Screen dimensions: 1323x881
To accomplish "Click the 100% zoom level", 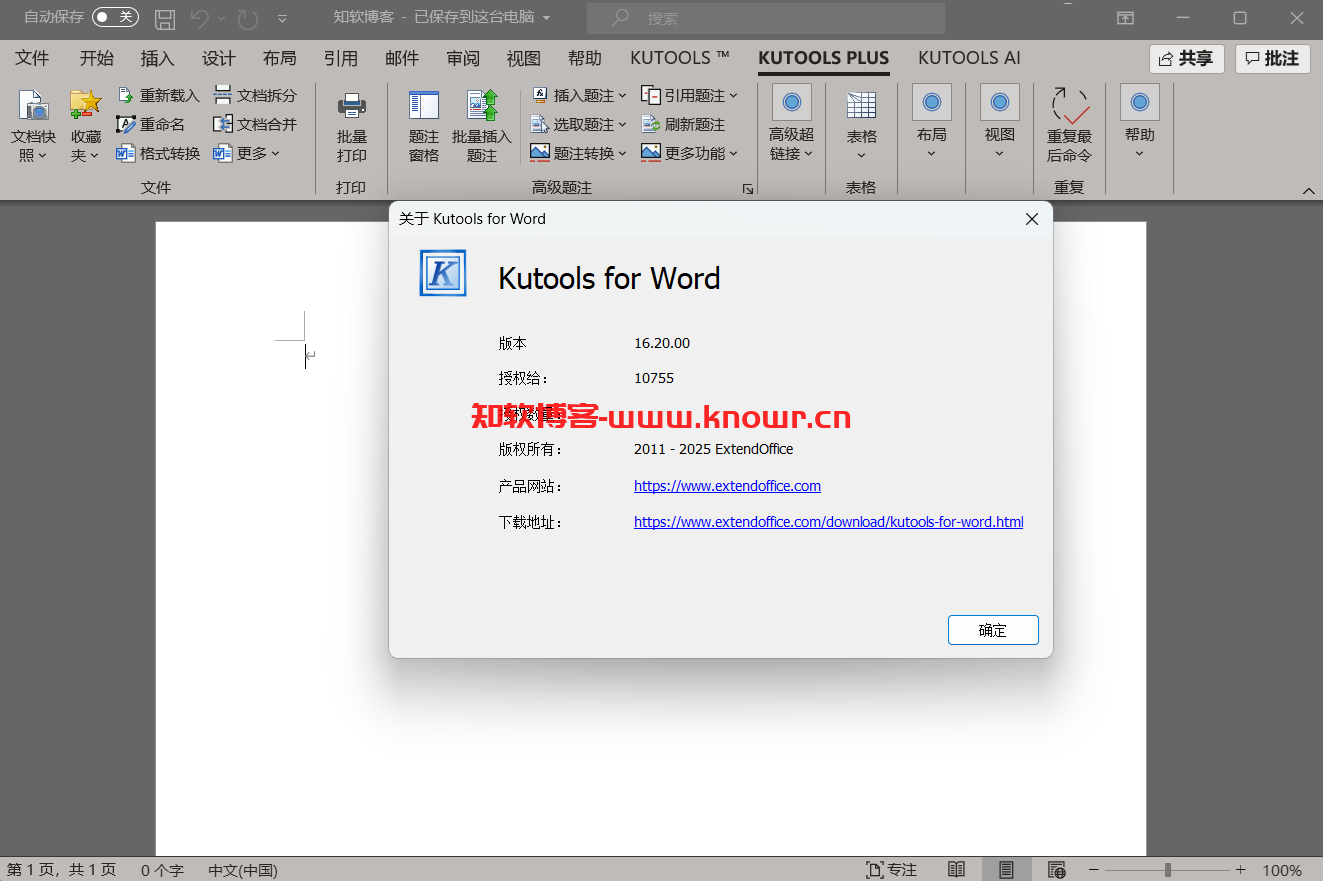I will tap(1282, 870).
